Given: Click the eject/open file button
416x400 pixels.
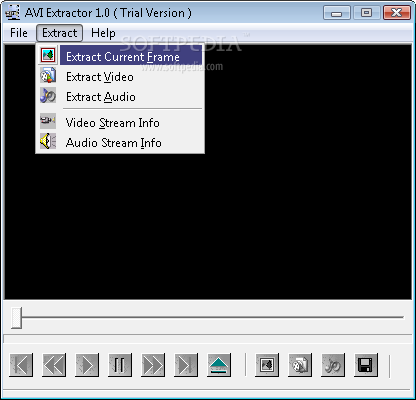Looking at the screenshot, I should pyautogui.click(x=219, y=365).
